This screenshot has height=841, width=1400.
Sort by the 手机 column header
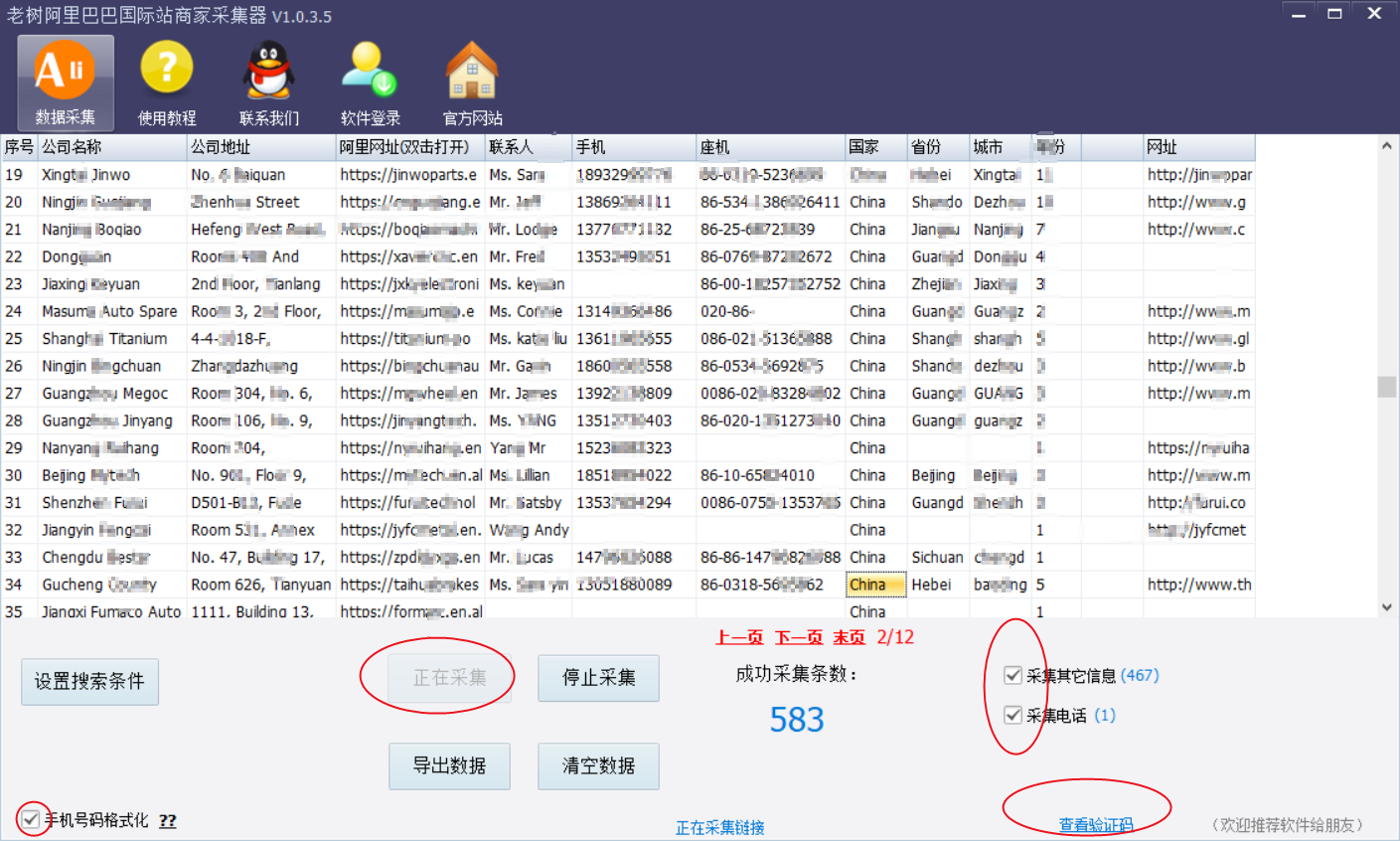pos(634,147)
